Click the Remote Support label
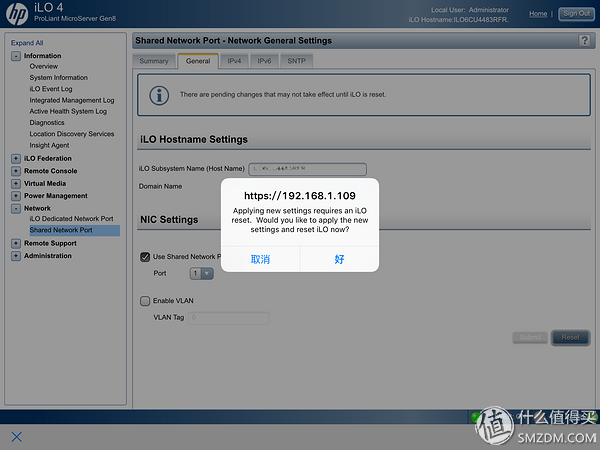 [x=50, y=243]
